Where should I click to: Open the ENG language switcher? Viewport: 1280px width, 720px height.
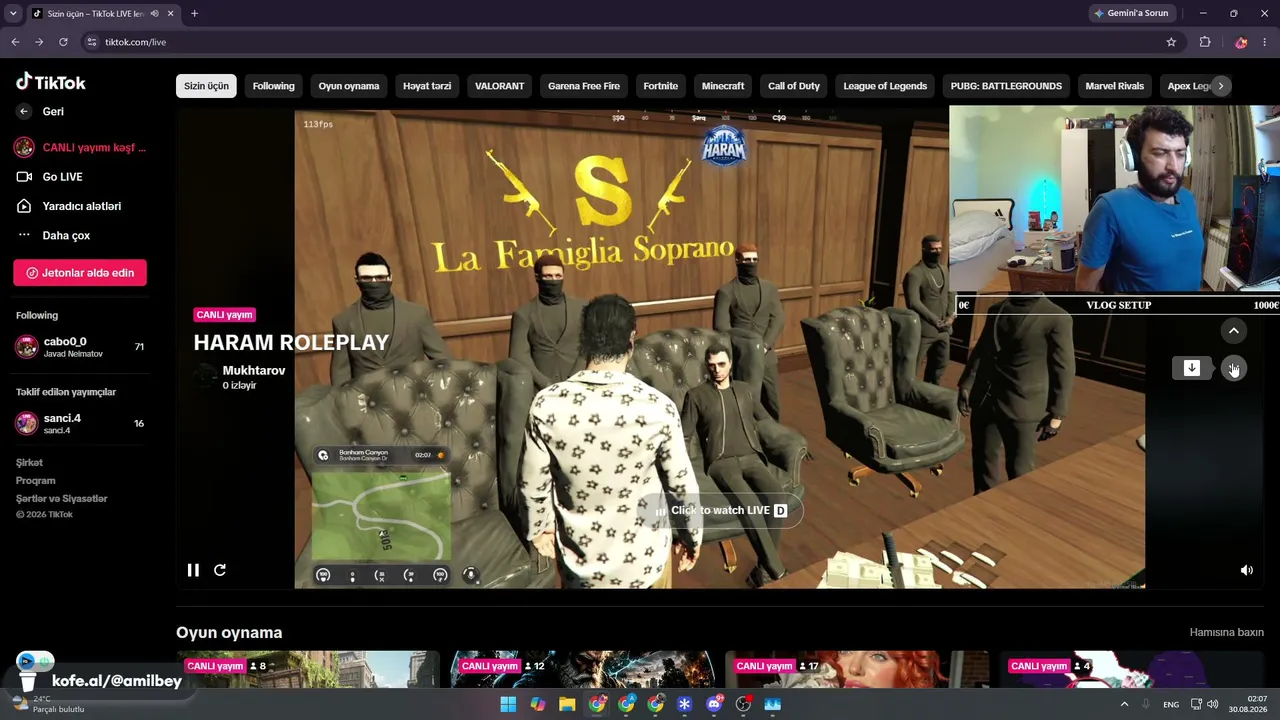pyautogui.click(x=1171, y=705)
